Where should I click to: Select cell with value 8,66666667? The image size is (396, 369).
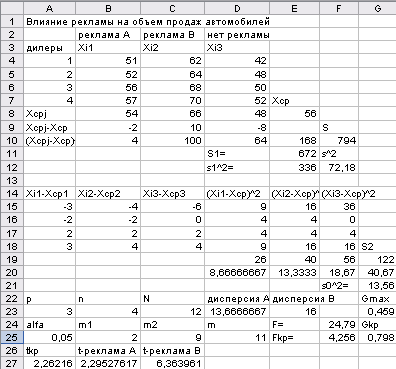pos(237,272)
